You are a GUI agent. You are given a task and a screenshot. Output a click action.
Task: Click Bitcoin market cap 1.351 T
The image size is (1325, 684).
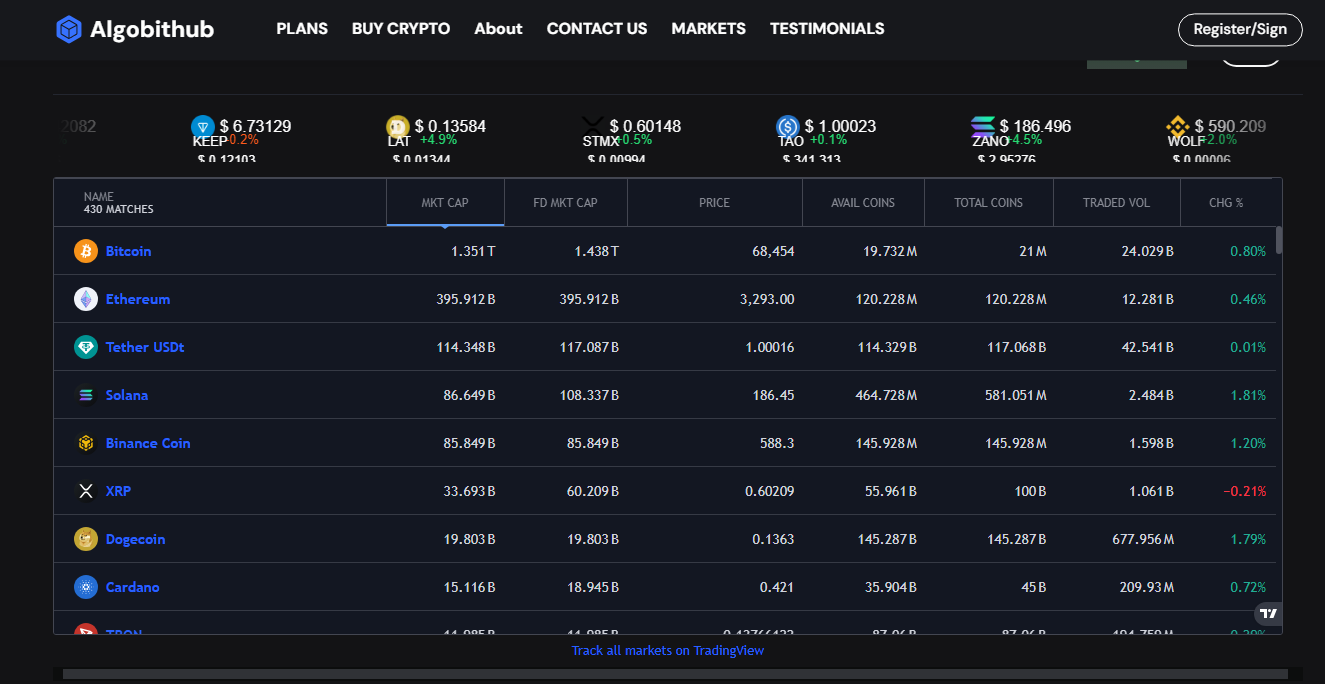472,251
